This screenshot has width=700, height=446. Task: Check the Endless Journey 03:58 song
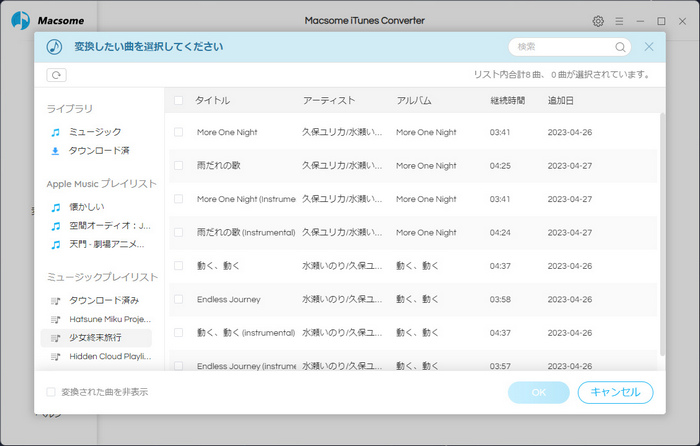178,300
